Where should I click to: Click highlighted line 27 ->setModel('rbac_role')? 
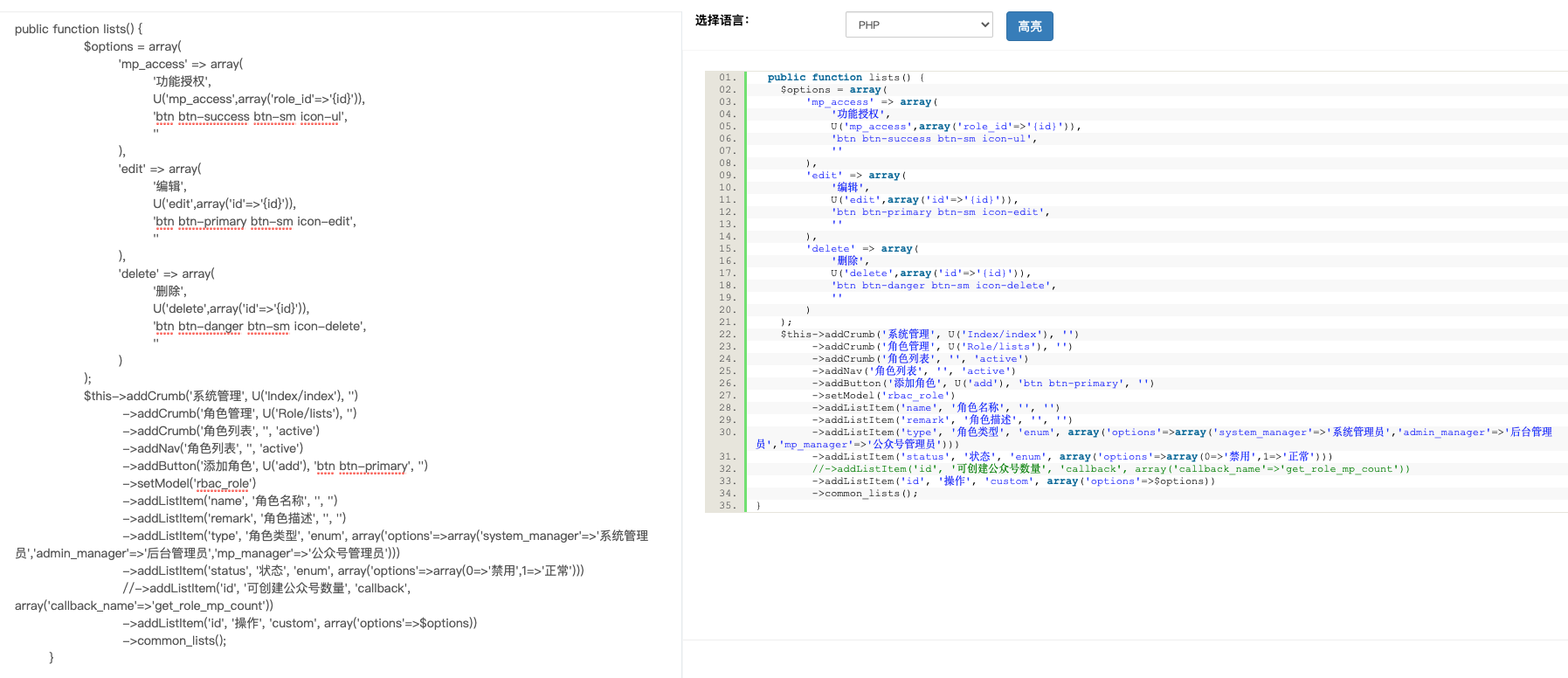tap(884, 395)
